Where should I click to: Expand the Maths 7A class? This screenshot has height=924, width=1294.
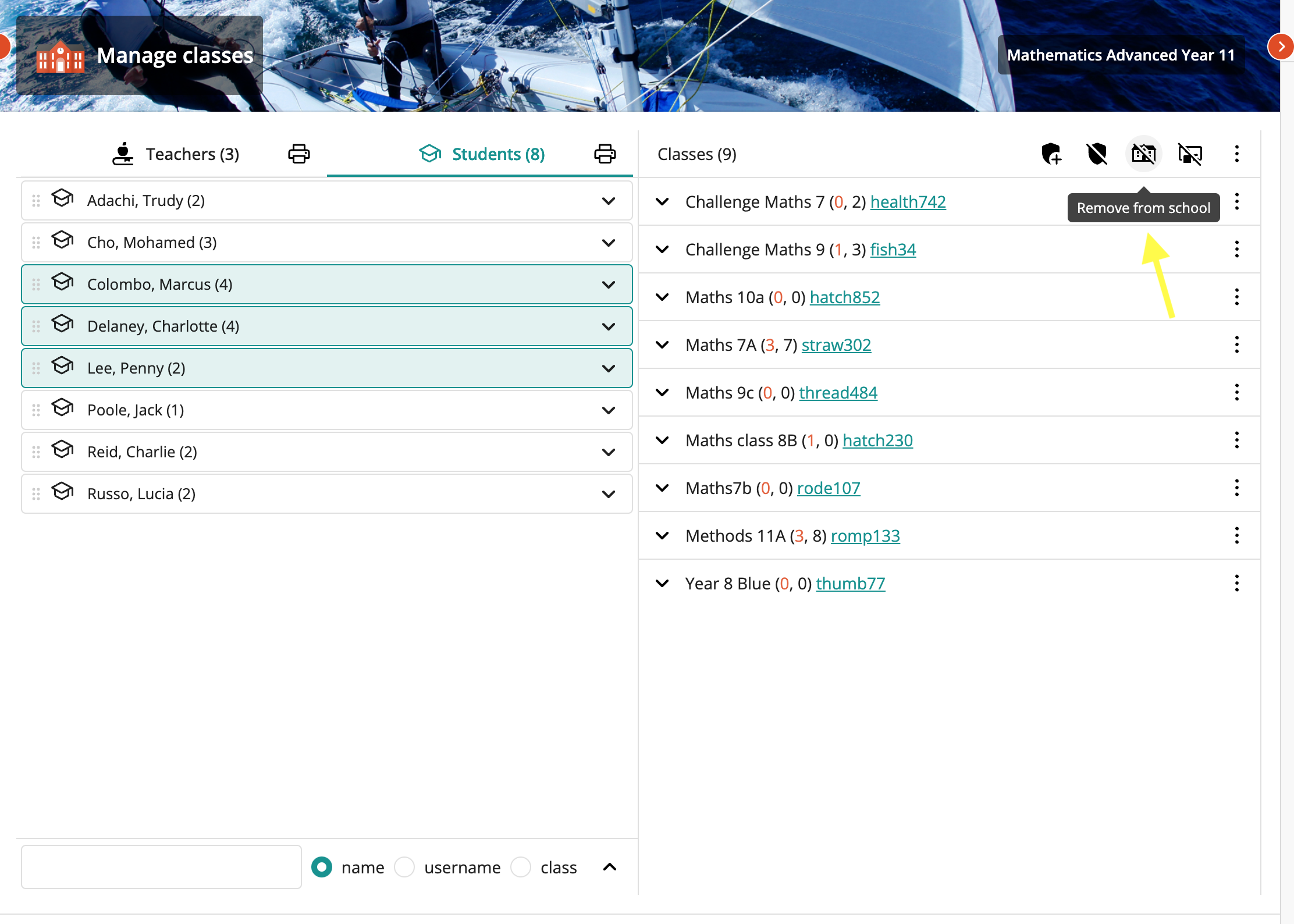click(662, 345)
